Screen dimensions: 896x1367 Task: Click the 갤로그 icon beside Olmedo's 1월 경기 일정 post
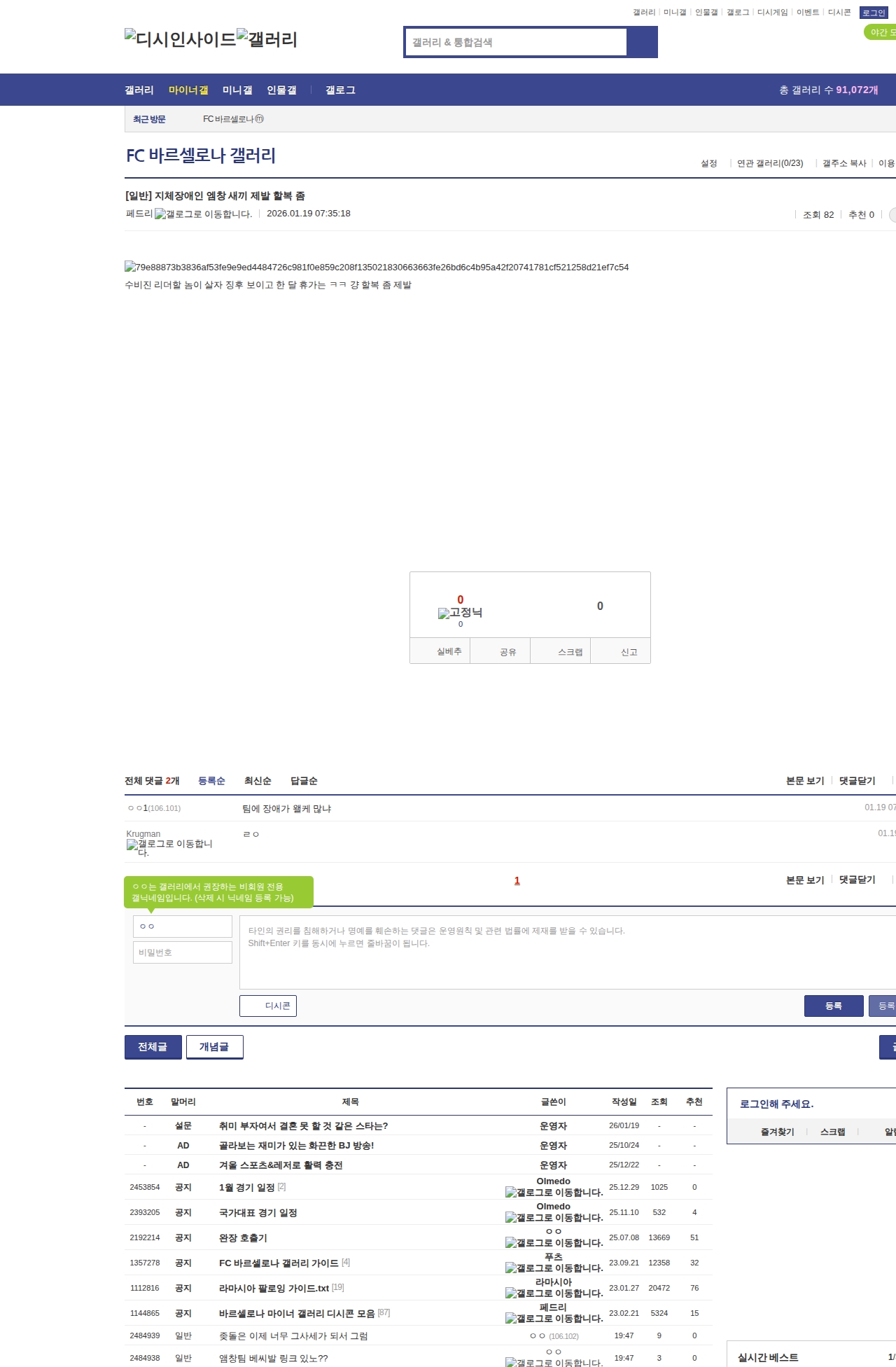[x=554, y=1192]
